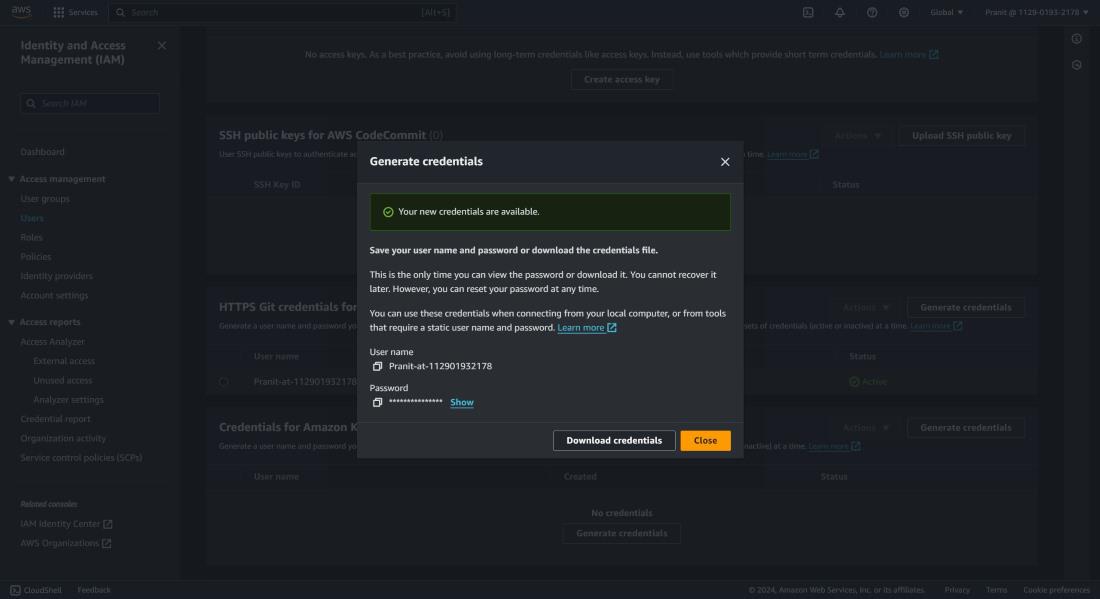Collapse Access management section
The image size is (1100, 599).
tap(12, 179)
